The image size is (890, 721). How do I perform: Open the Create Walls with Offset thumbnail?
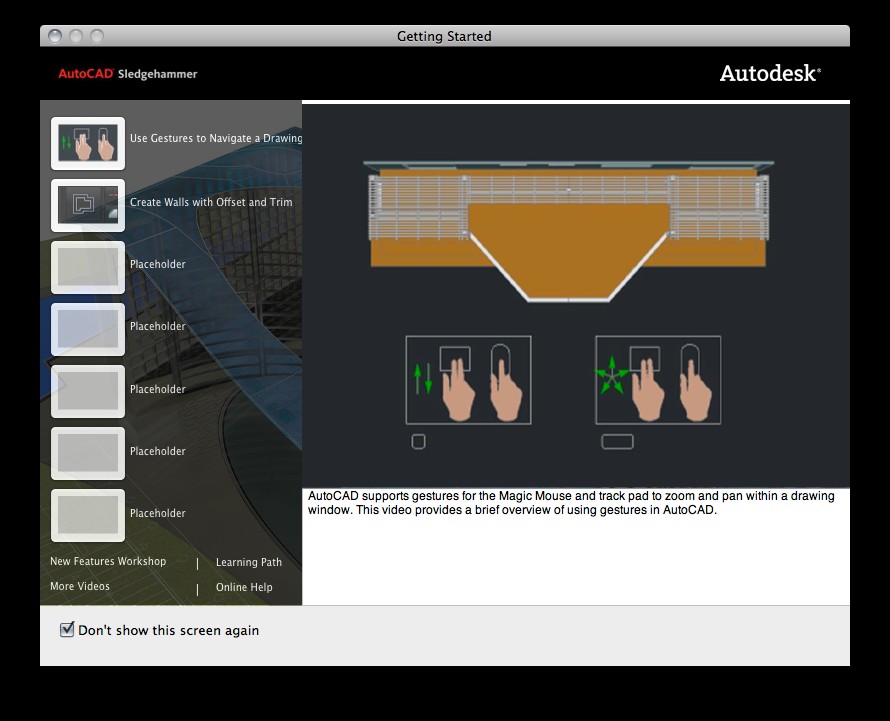(88, 206)
